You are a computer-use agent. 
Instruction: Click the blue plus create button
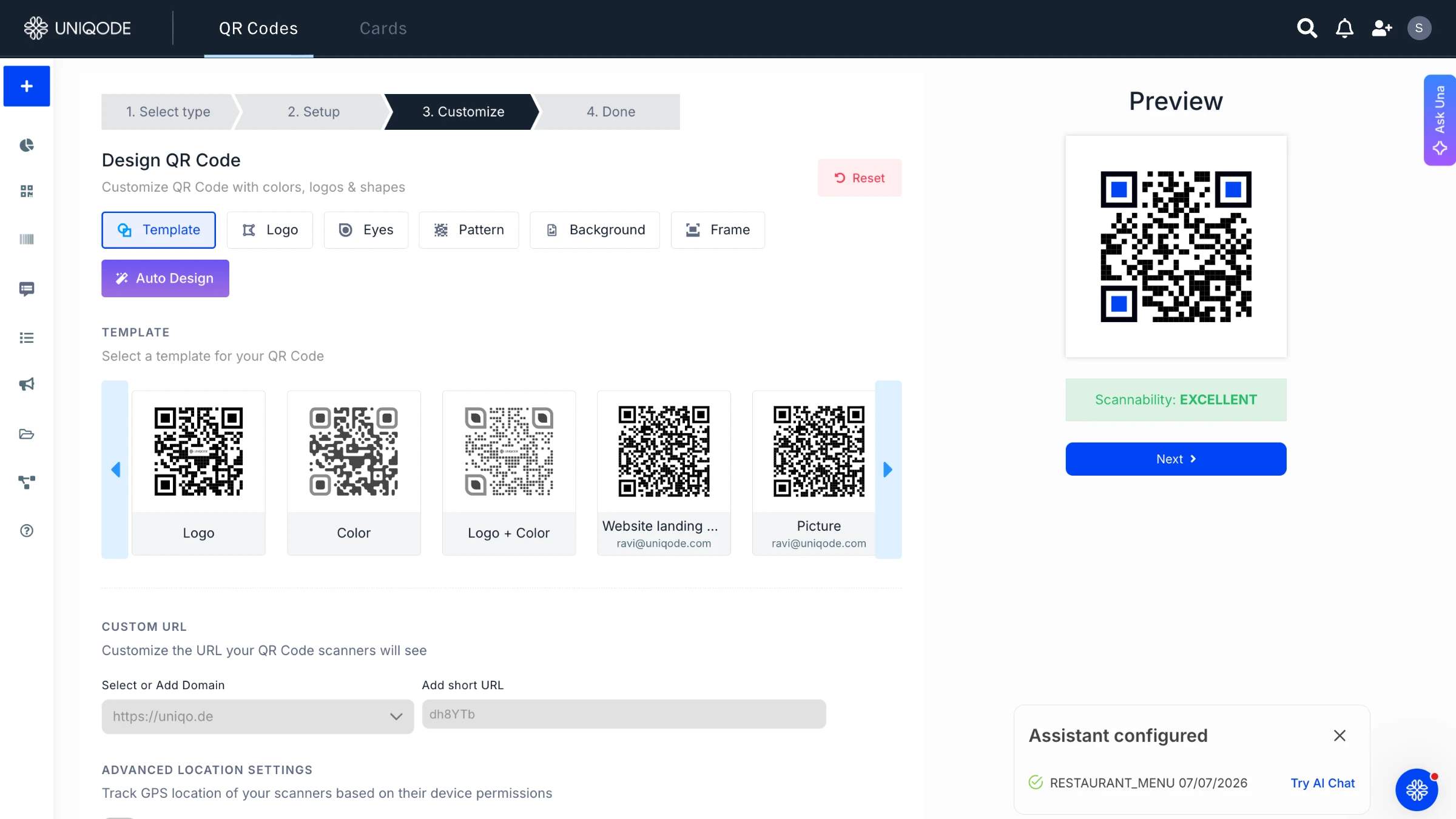point(27,86)
